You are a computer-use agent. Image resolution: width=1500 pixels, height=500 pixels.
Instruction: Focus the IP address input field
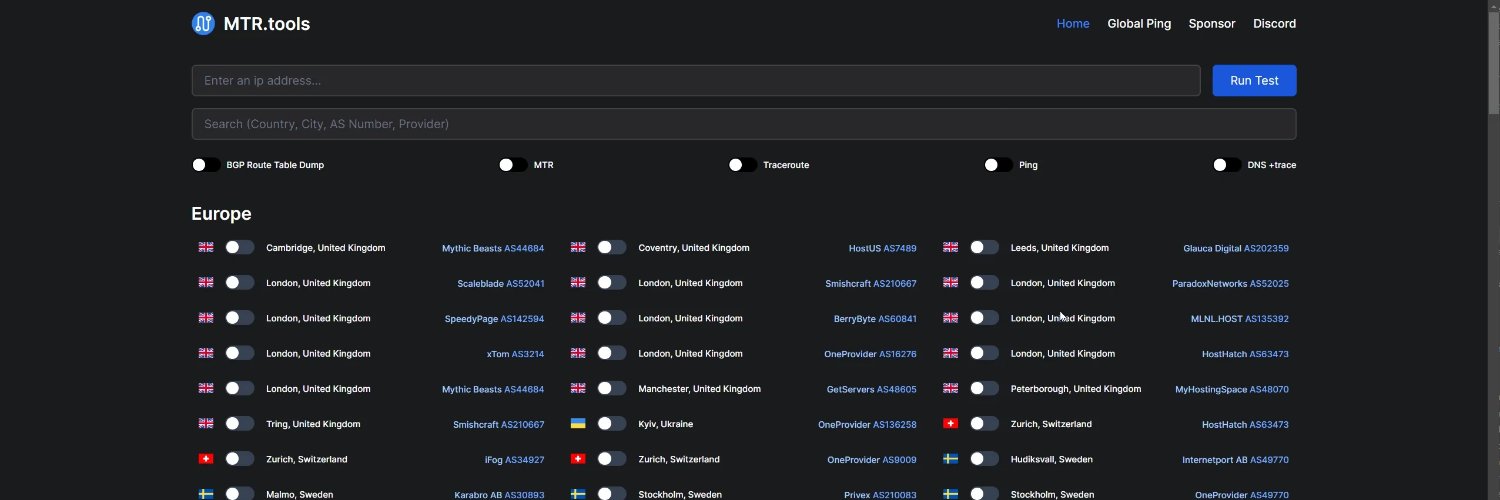(x=696, y=81)
